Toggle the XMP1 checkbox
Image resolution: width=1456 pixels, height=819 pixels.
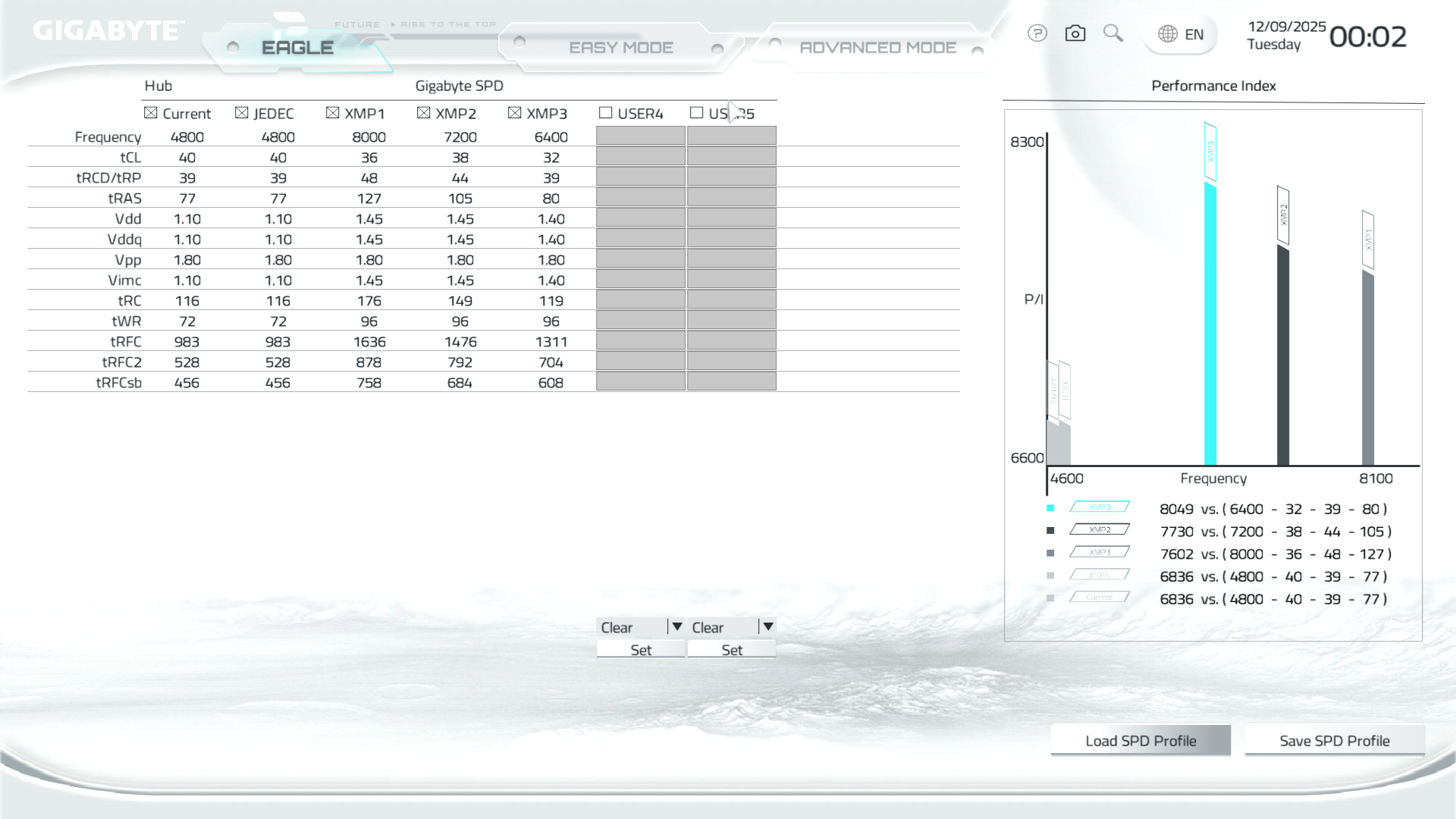(332, 113)
